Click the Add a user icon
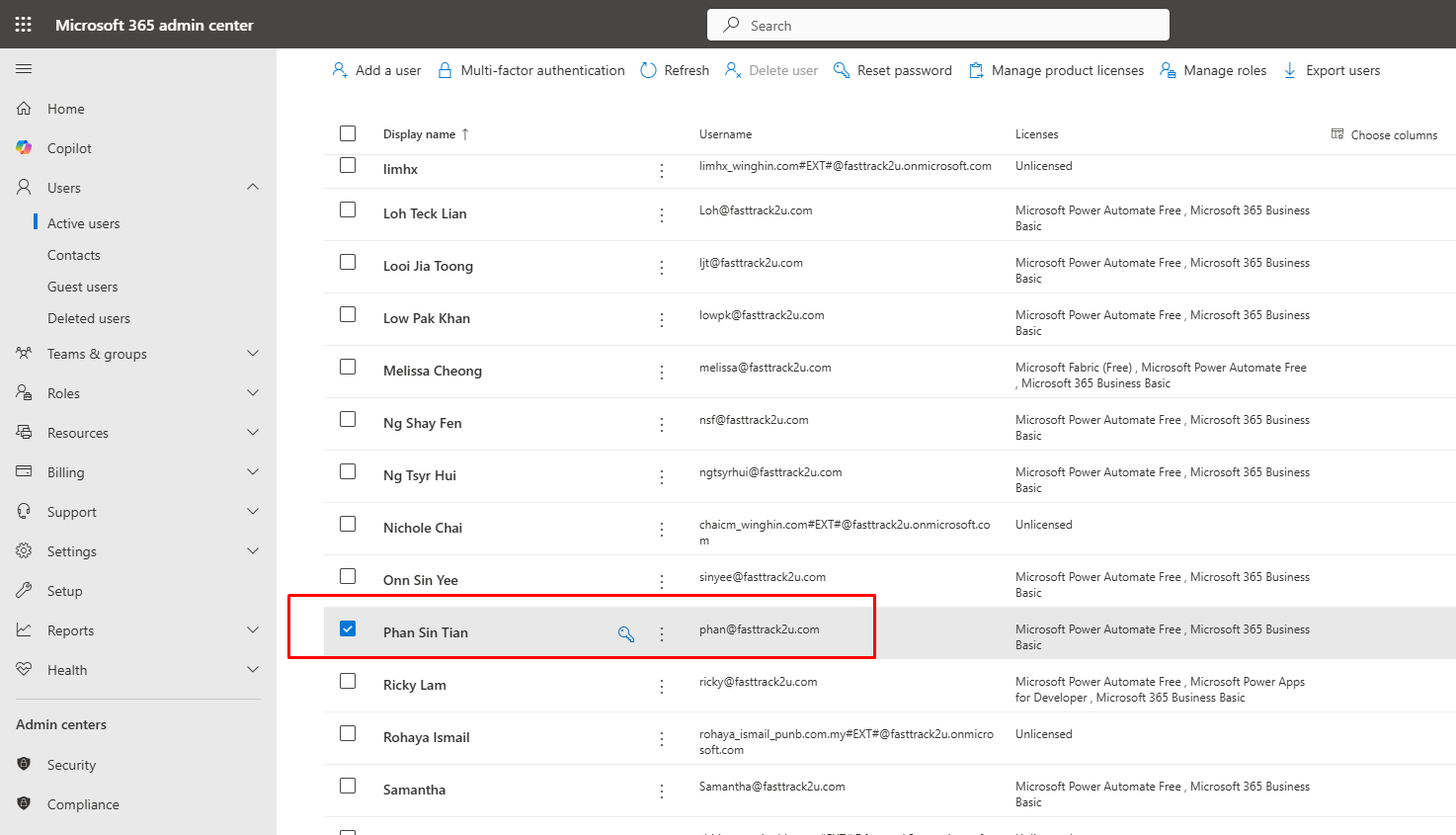This screenshot has height=835, width=1456. click(340, 70)
